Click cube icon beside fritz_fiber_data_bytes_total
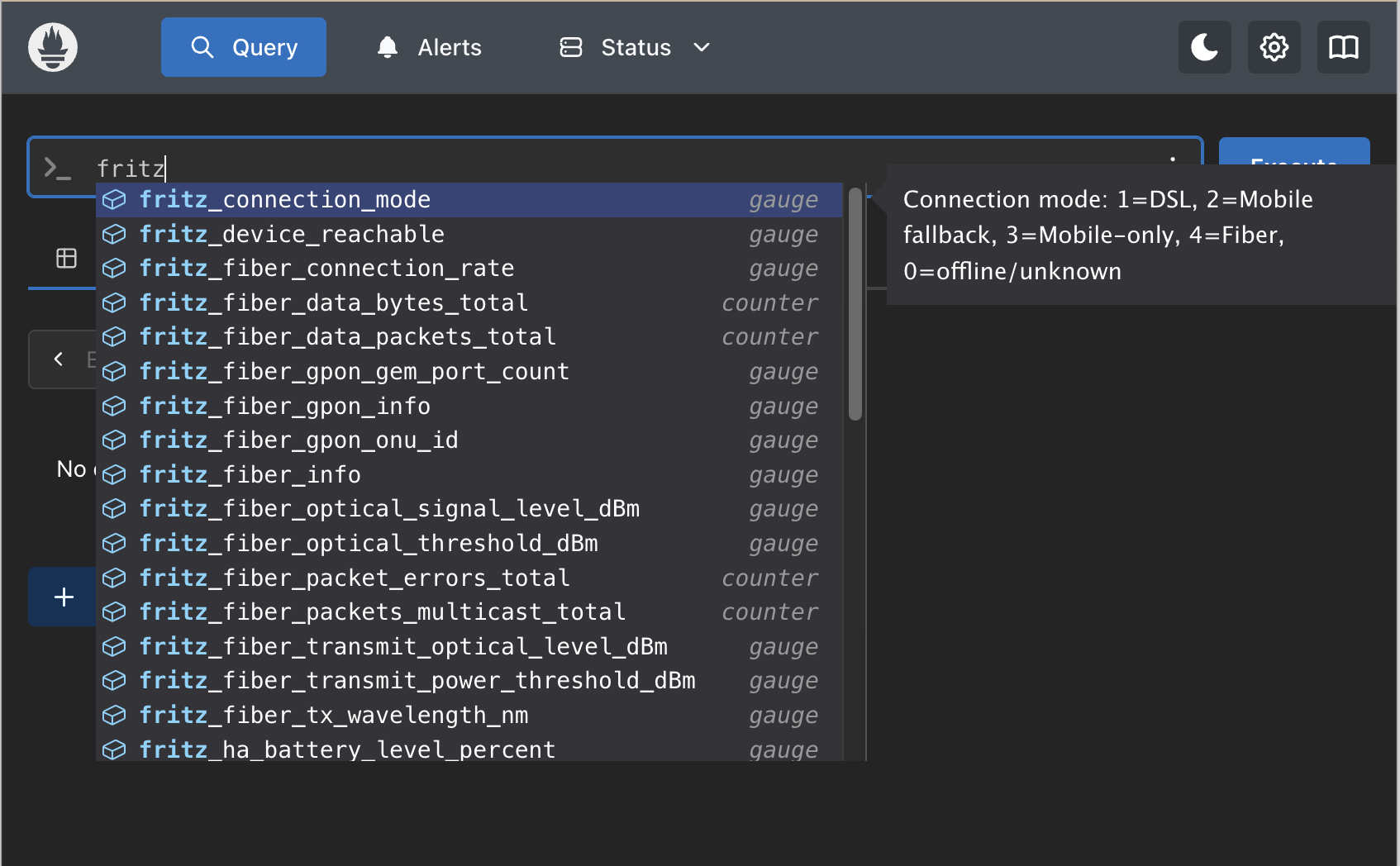 114,303
